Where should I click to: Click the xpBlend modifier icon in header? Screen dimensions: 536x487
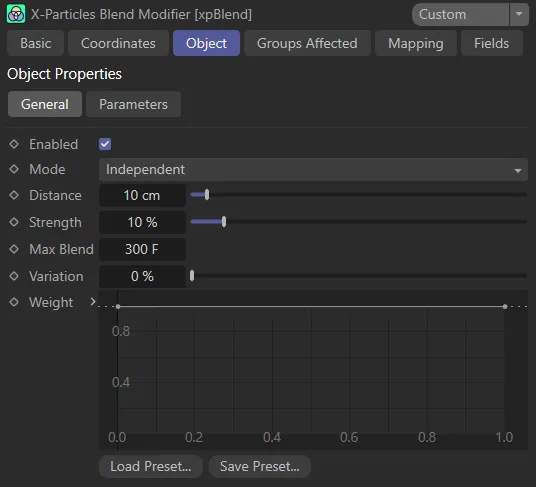tap(16, 14)
